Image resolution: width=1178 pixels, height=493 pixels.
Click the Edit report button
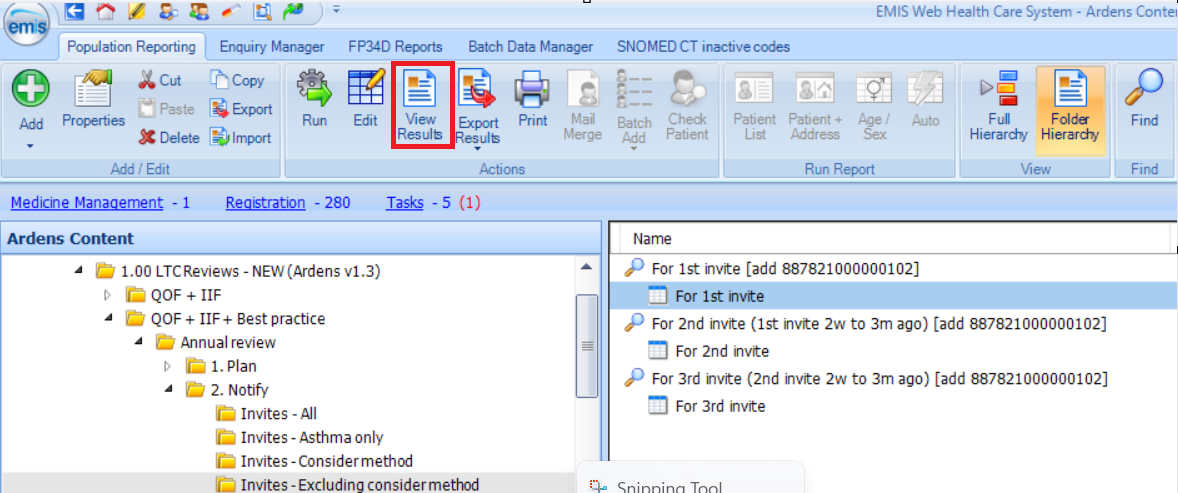click(x=366, y=99)
